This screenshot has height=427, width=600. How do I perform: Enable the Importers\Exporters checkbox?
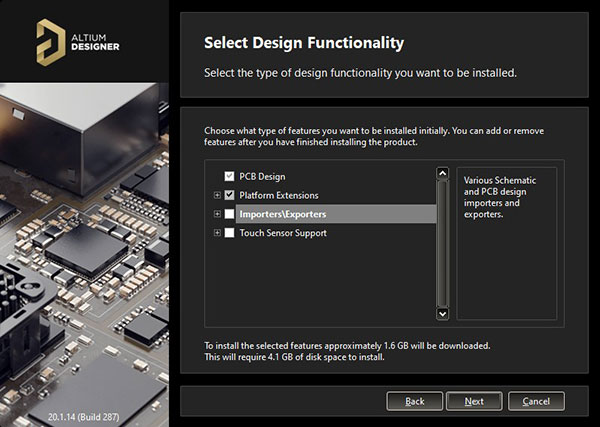tap(229, 214)
